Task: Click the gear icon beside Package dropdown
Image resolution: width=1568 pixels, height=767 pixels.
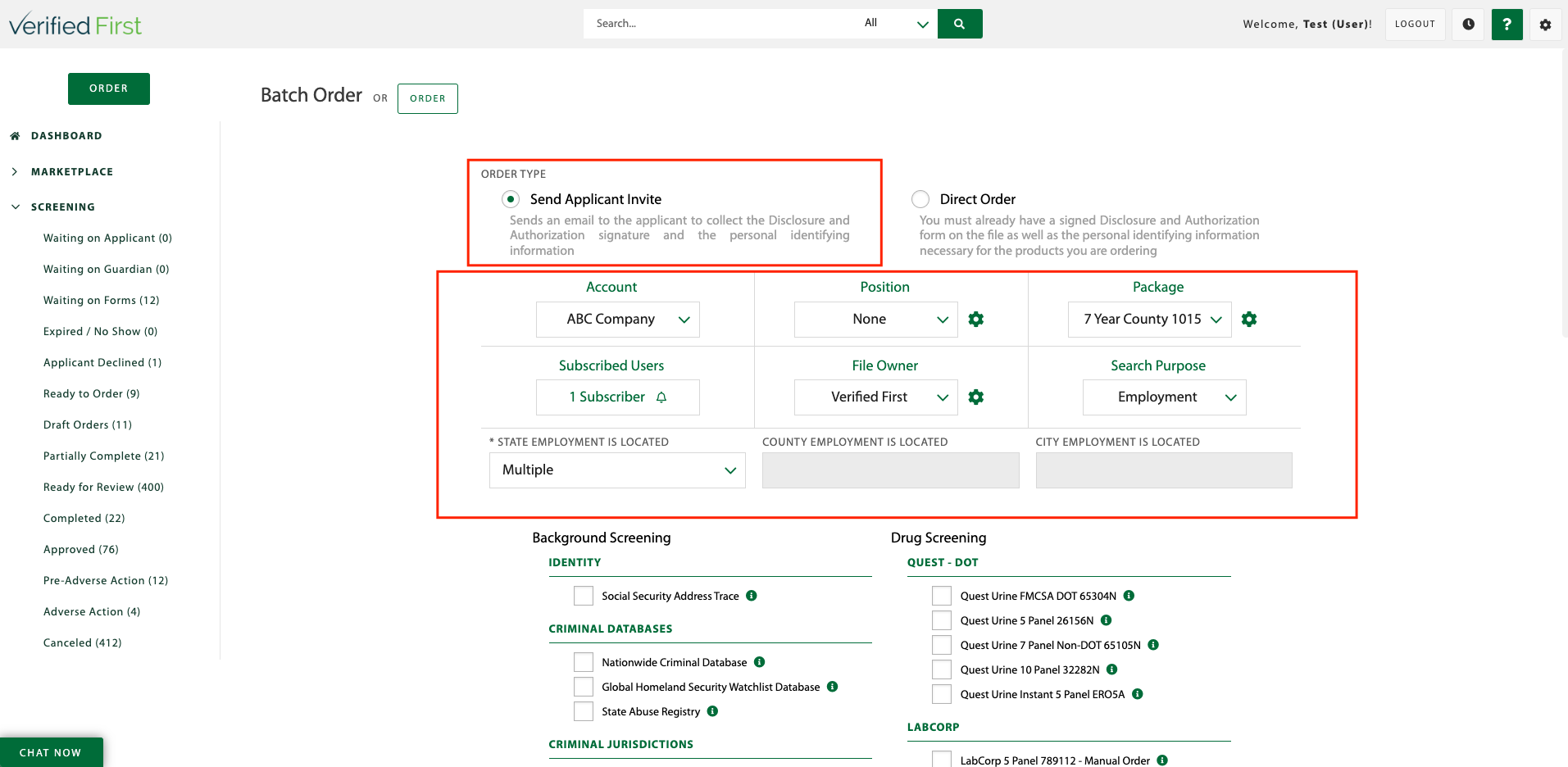Action: tap(1249, 319)
